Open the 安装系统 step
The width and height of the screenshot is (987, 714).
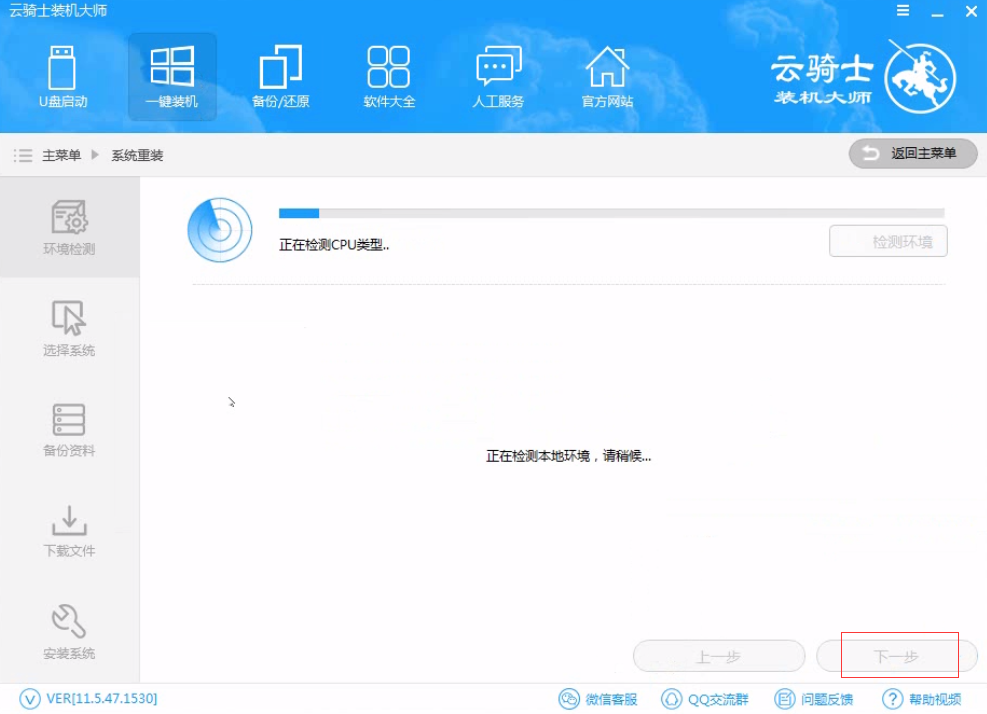68,636
